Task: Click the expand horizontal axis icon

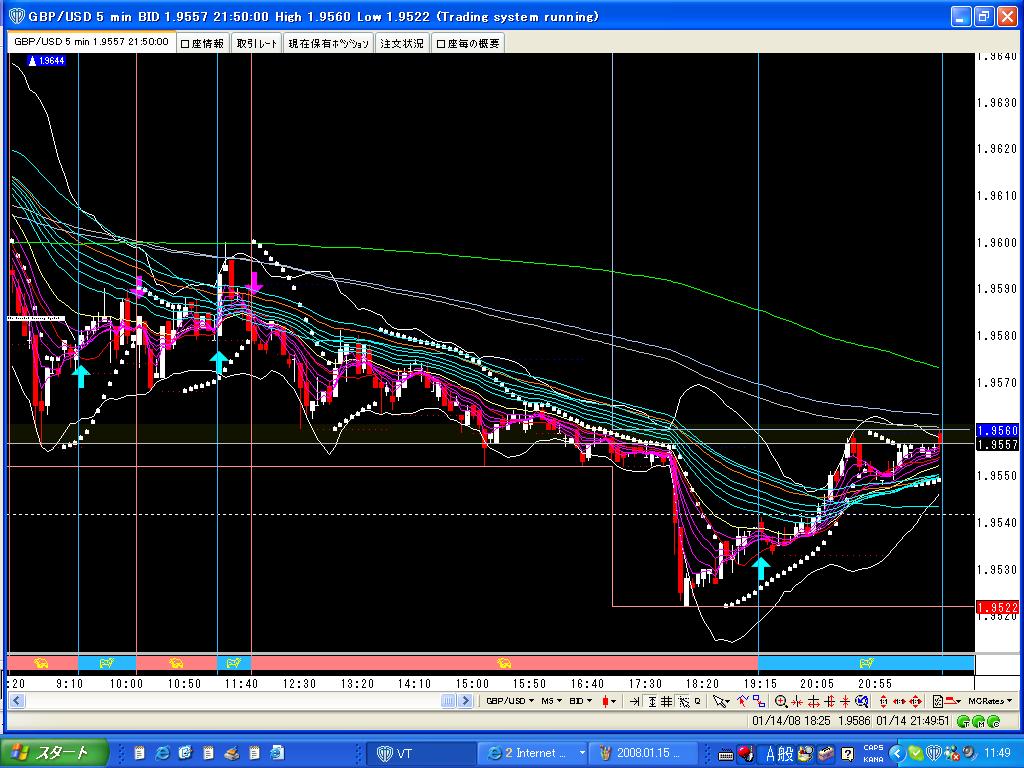Action: [813, 701]
